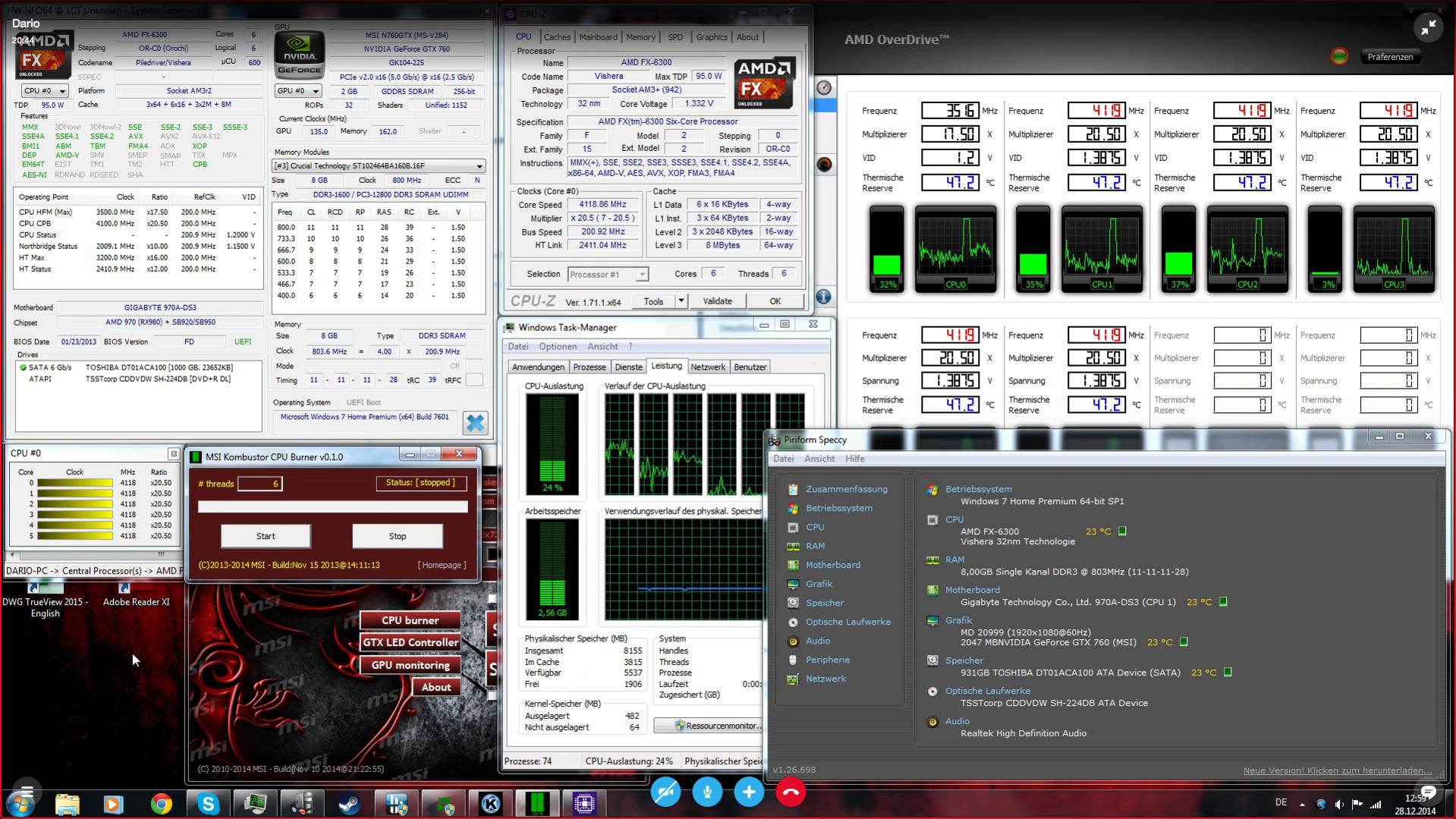Open the CPU #0 dropdown in HWiNFO
The image size is (1456, 819).
pos(44,91)
